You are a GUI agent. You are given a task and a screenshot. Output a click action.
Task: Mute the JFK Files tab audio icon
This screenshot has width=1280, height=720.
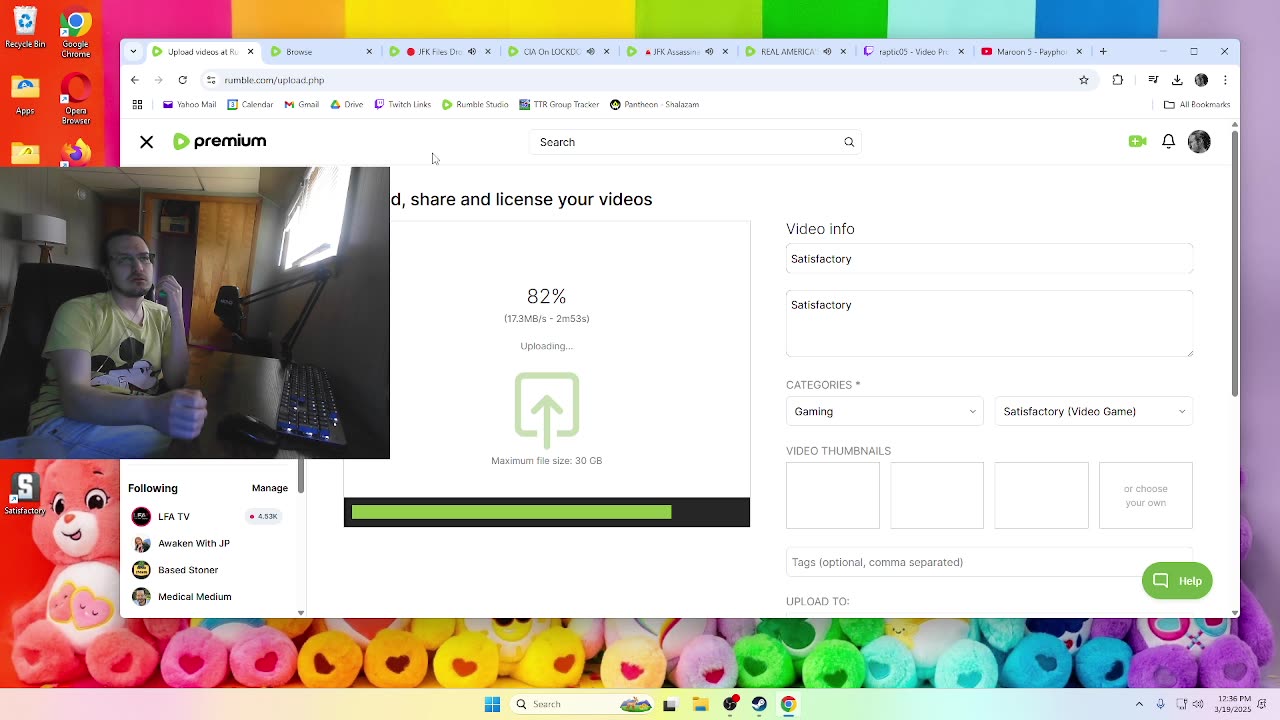click(472, 52)
